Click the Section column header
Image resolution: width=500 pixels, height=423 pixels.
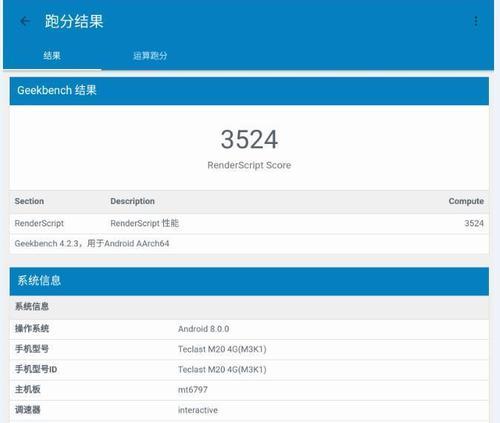coord(29,201)
